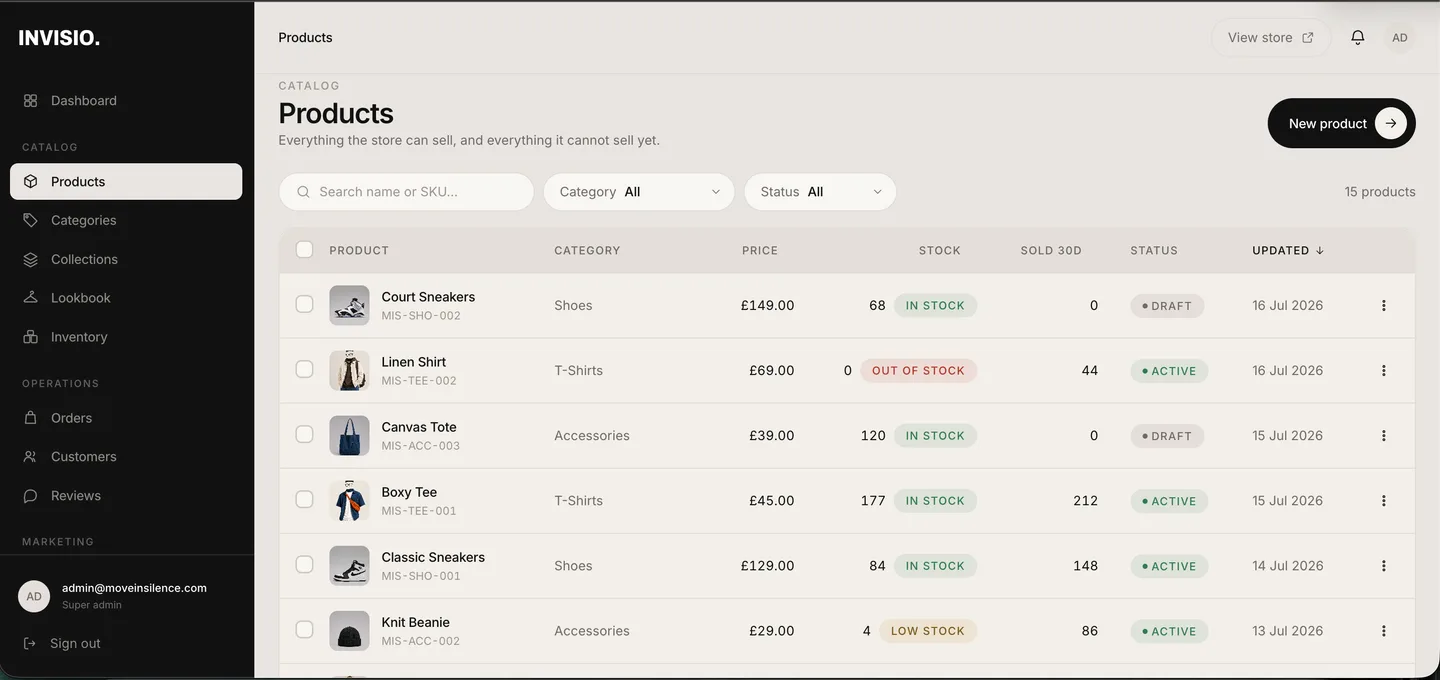Go to Dashboard in the sidebar
This screenshot has height=680, width=1440.
126,100
